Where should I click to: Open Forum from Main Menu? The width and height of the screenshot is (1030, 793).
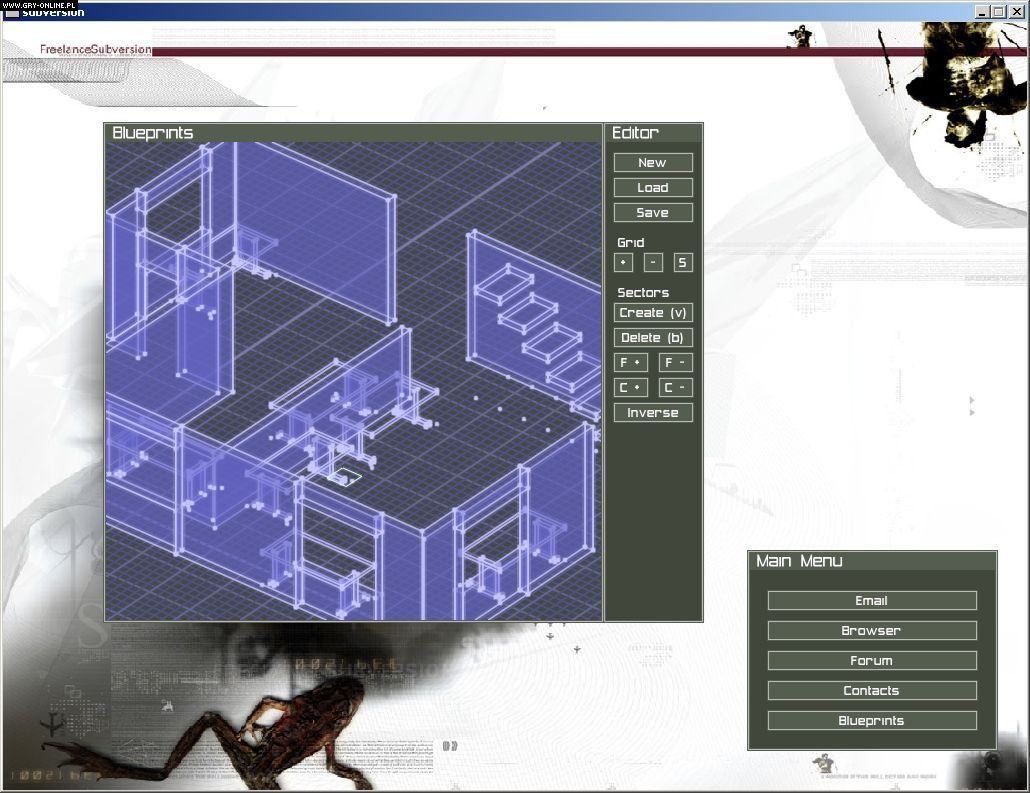pos(872,661)
